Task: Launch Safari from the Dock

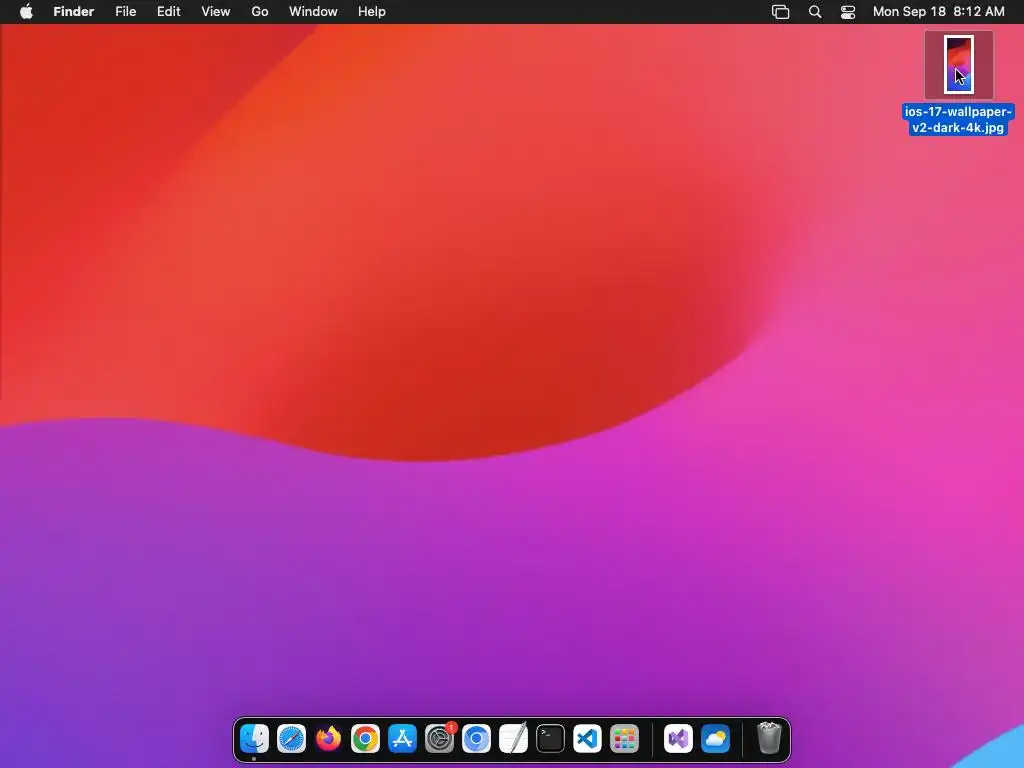Action: pyautogui.click(x=291, y=739)
